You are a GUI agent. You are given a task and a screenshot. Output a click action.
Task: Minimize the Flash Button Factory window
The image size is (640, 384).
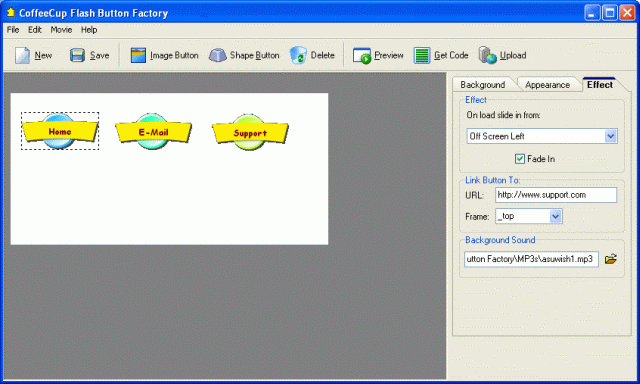click(592, 13)
